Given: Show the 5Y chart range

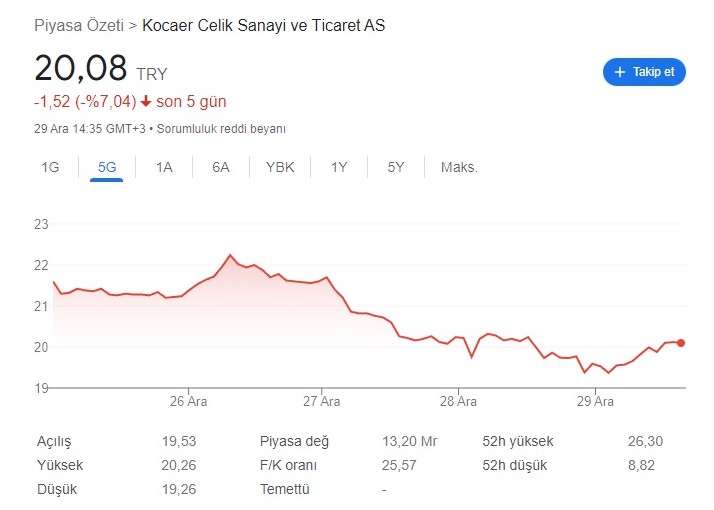Looking at the screenshot, I should pyautogui.click(x=396, y=167).
